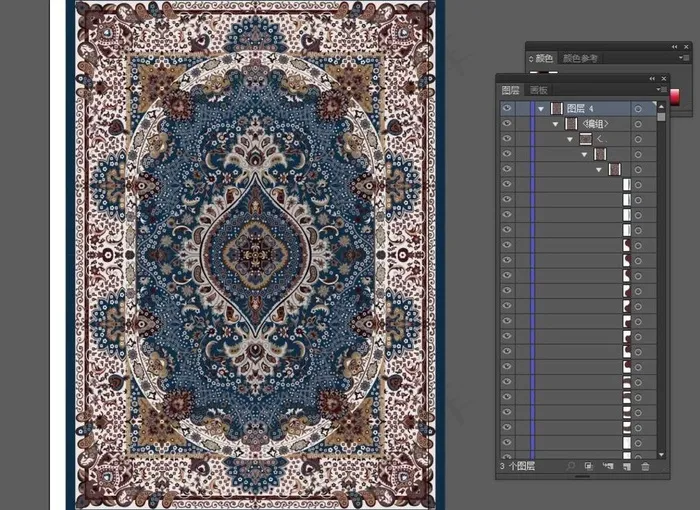
Task: Collapse Layers panel with double-arrow icon
Action: pos(652,78)
